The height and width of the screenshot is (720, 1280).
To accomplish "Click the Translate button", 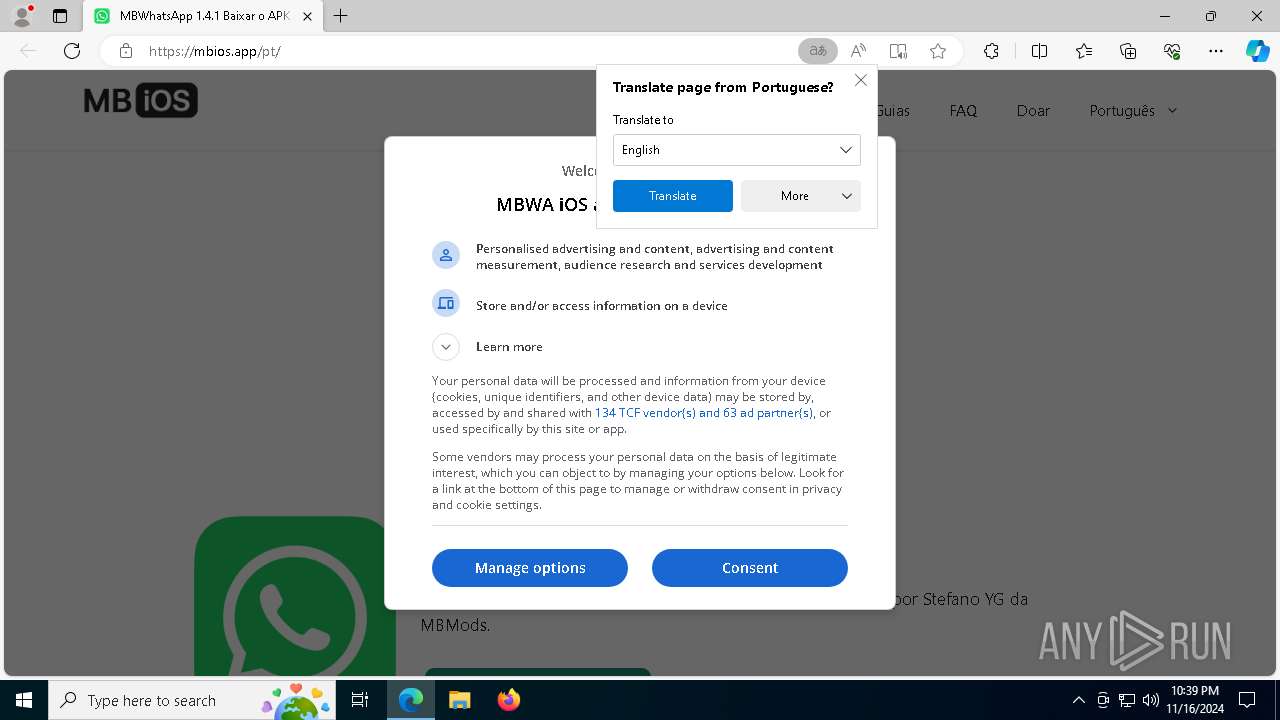I will tap(672, 196).
